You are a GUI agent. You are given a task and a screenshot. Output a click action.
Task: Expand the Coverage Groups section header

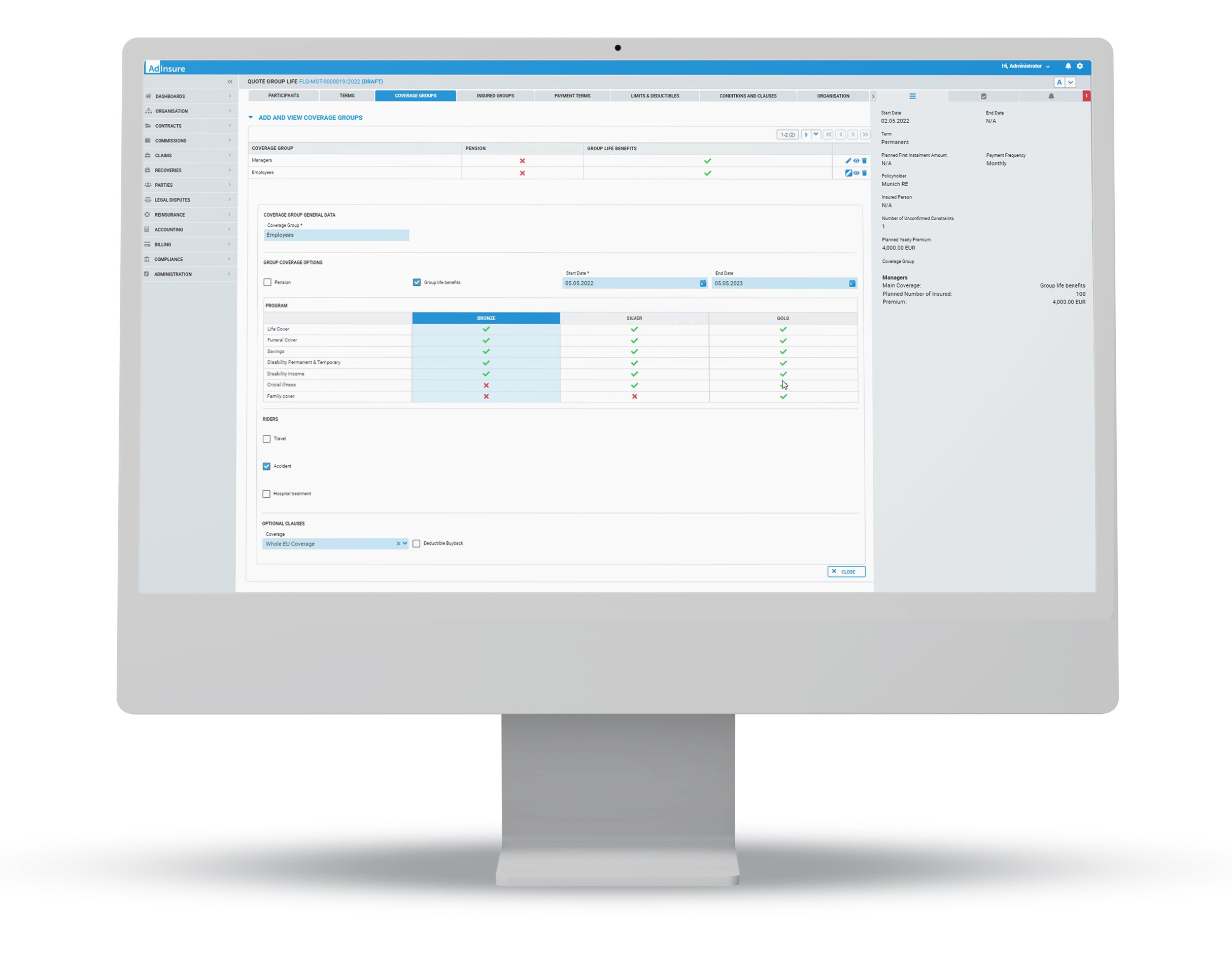click(251, 118)
